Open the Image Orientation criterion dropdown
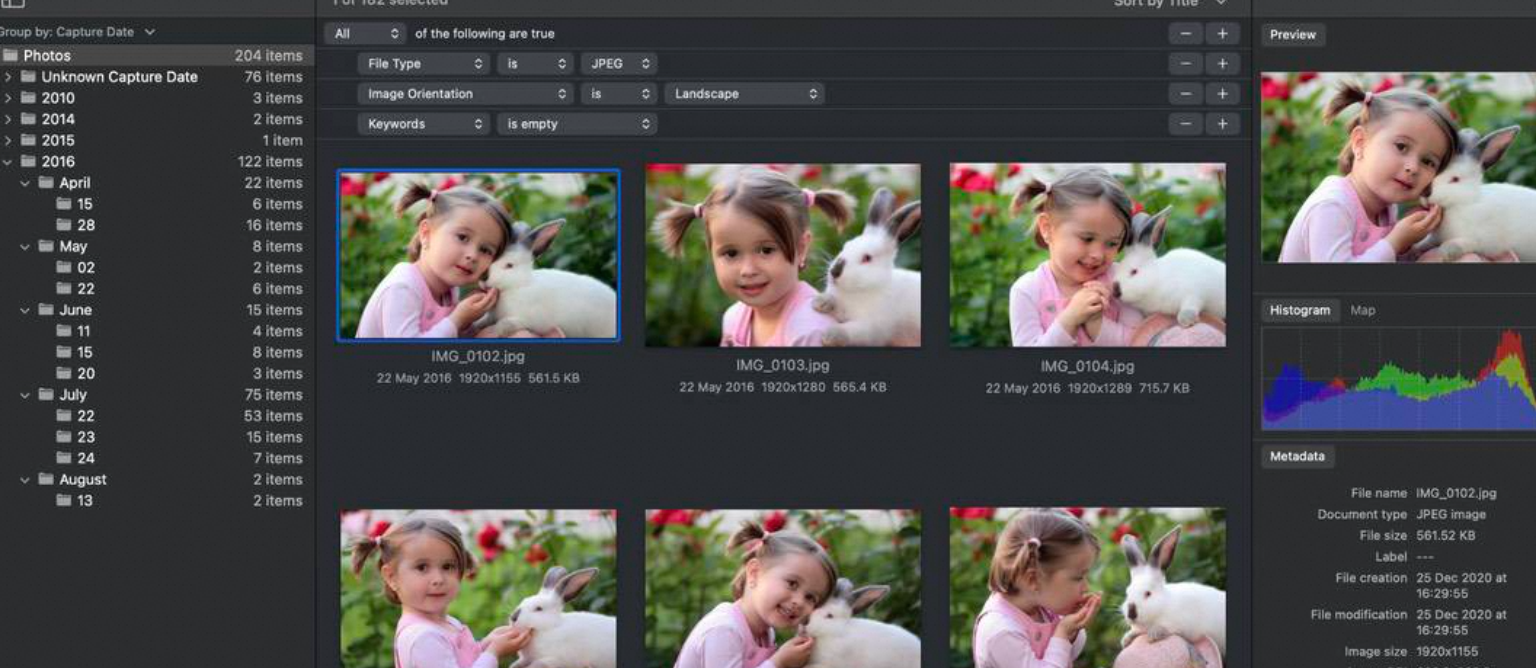 pos(465,94)
